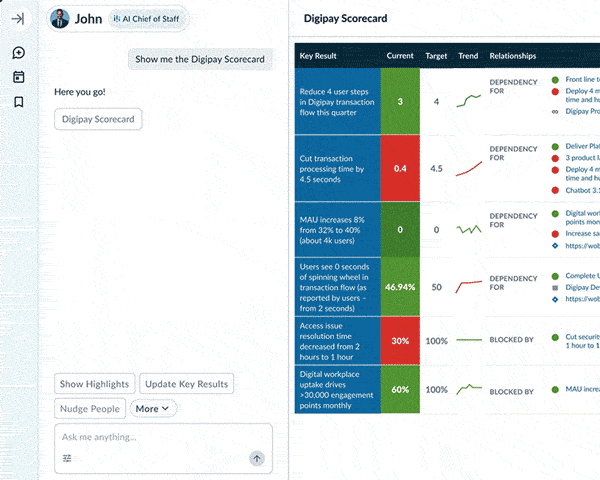Click the Key Result column header
Screen dimensions: 600x480
click(x=318, y=56)
